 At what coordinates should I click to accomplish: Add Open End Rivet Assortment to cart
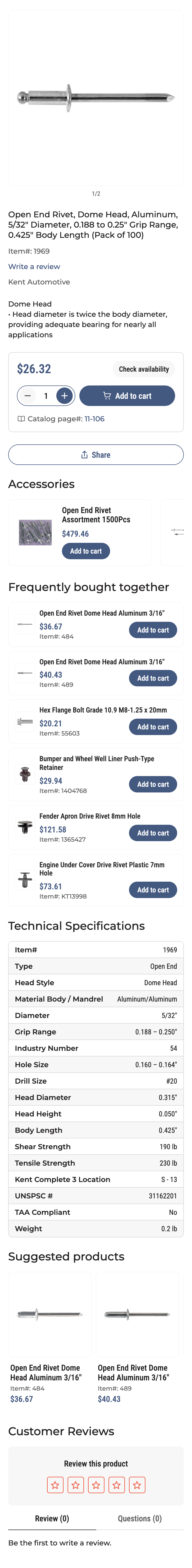86,551
